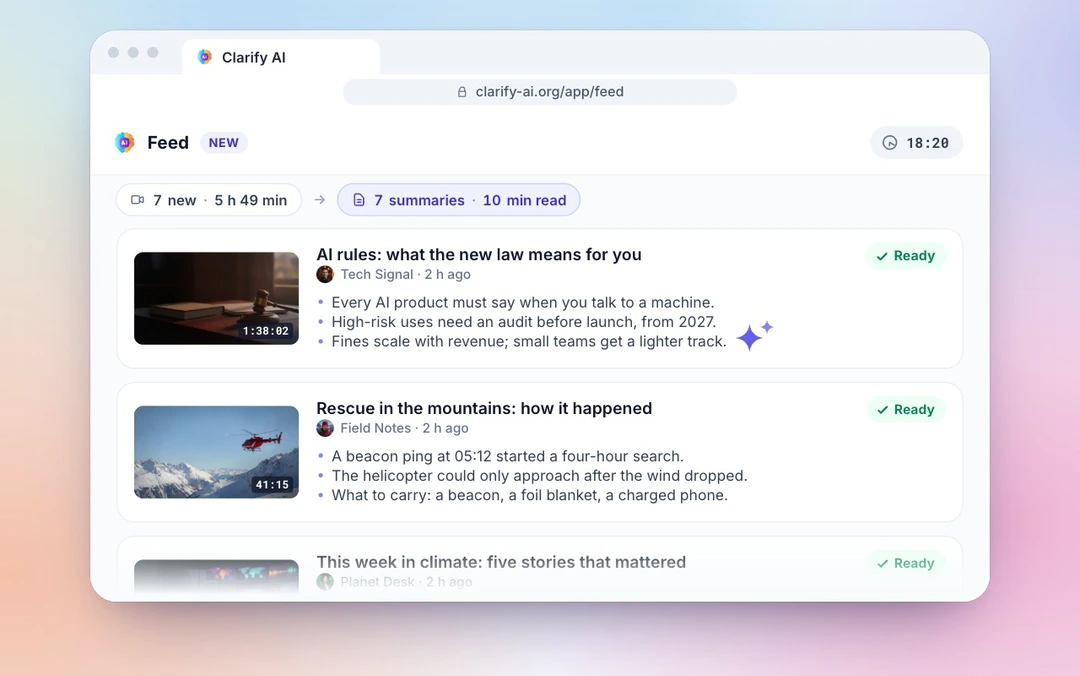This screenshot has height=676, width=1080.
Task: Click the NEW badge next to Feed
Action: coord(224,143)
